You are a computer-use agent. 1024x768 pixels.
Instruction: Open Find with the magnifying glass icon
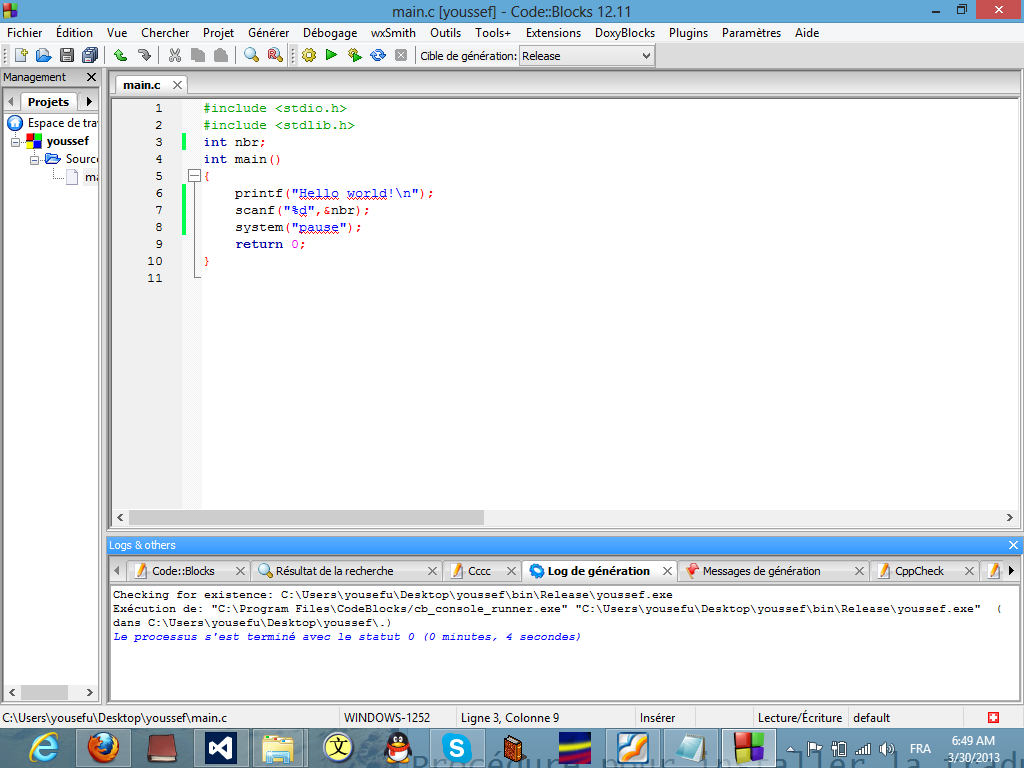(x=251, y=56)
